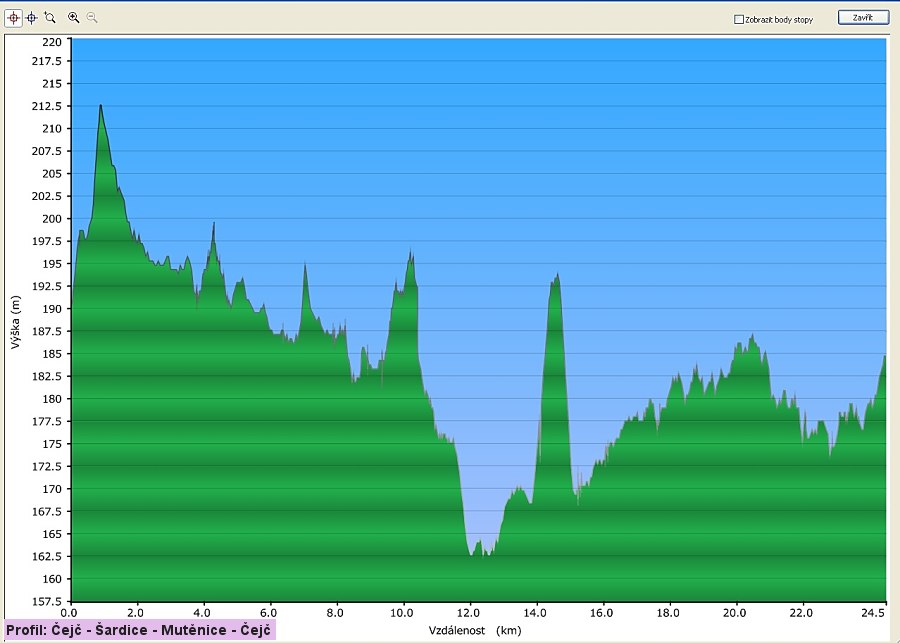This screenshot has width=900, height=643.
Task: Click the 157.5 label on the elevation axis
Action: point(49,601)
